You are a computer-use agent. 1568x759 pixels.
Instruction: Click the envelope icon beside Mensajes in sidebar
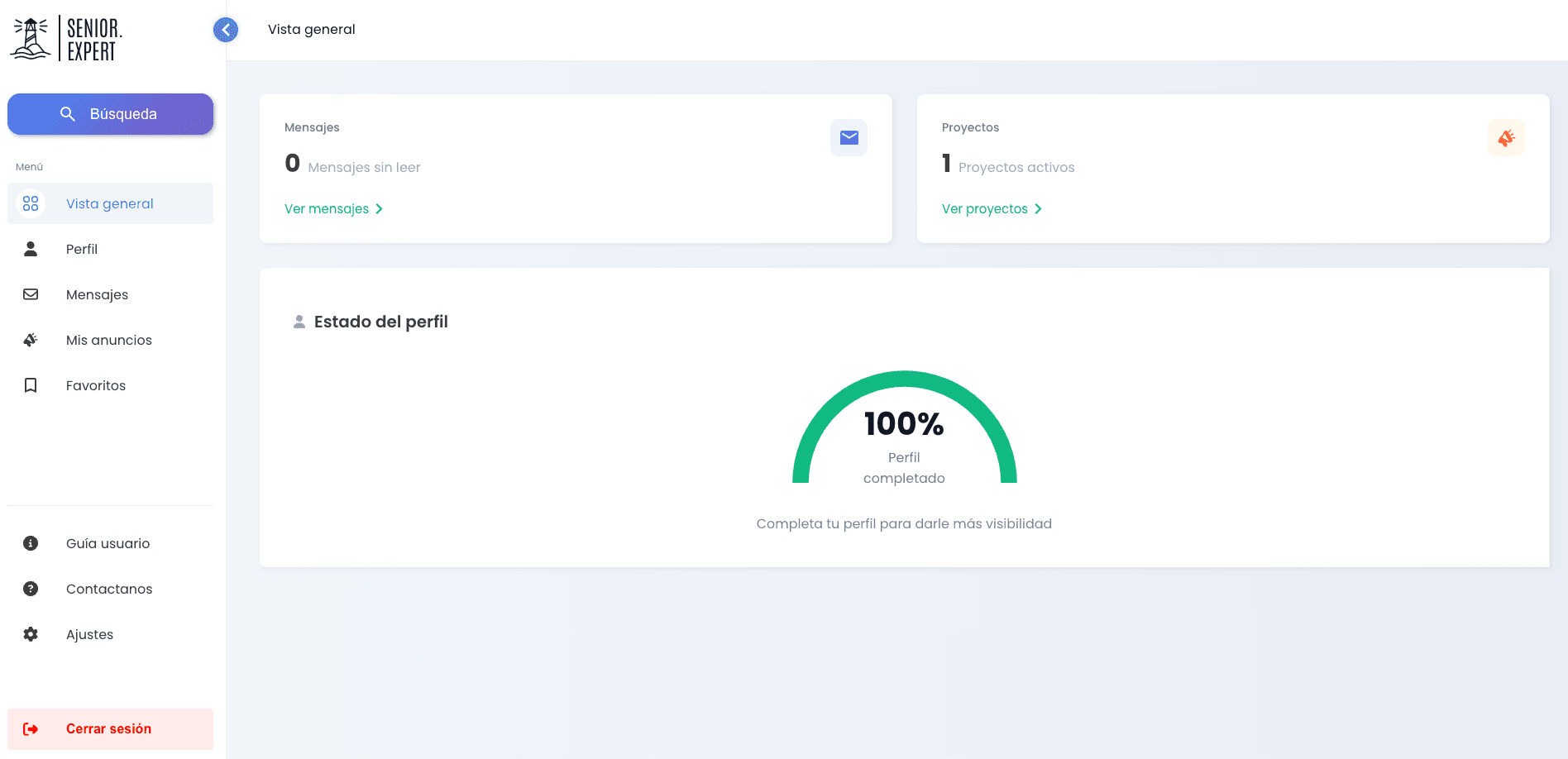(x=31, y=294)
